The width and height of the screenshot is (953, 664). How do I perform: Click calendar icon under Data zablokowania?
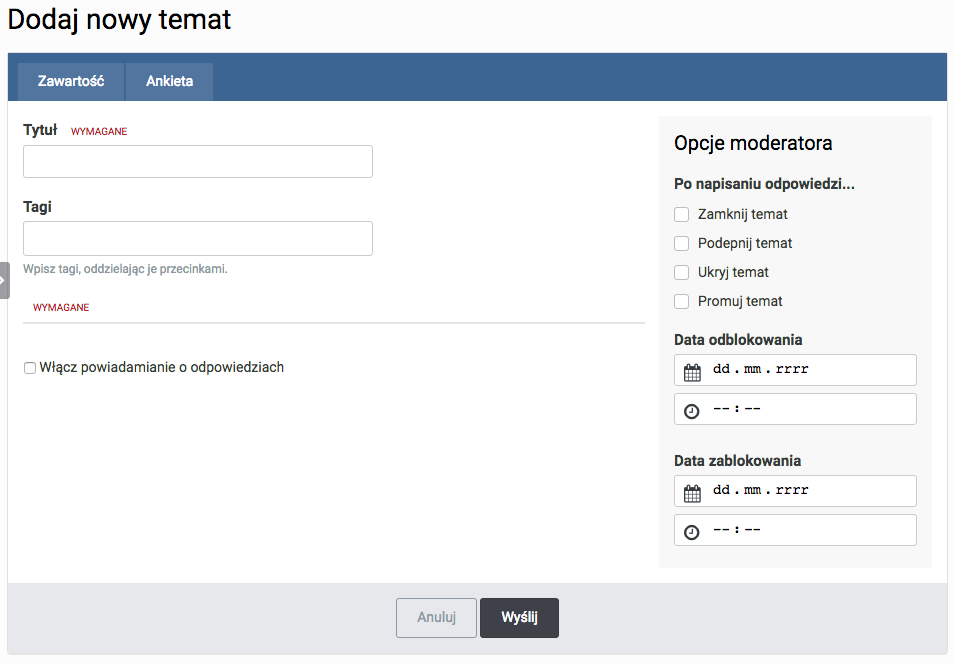692,492
